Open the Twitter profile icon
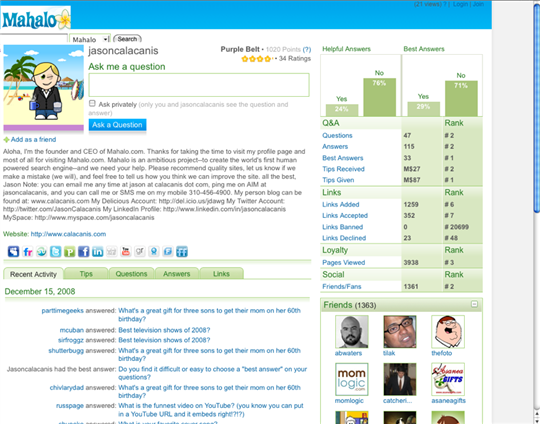This screenshot has height=424, width=540. [55, 252]
